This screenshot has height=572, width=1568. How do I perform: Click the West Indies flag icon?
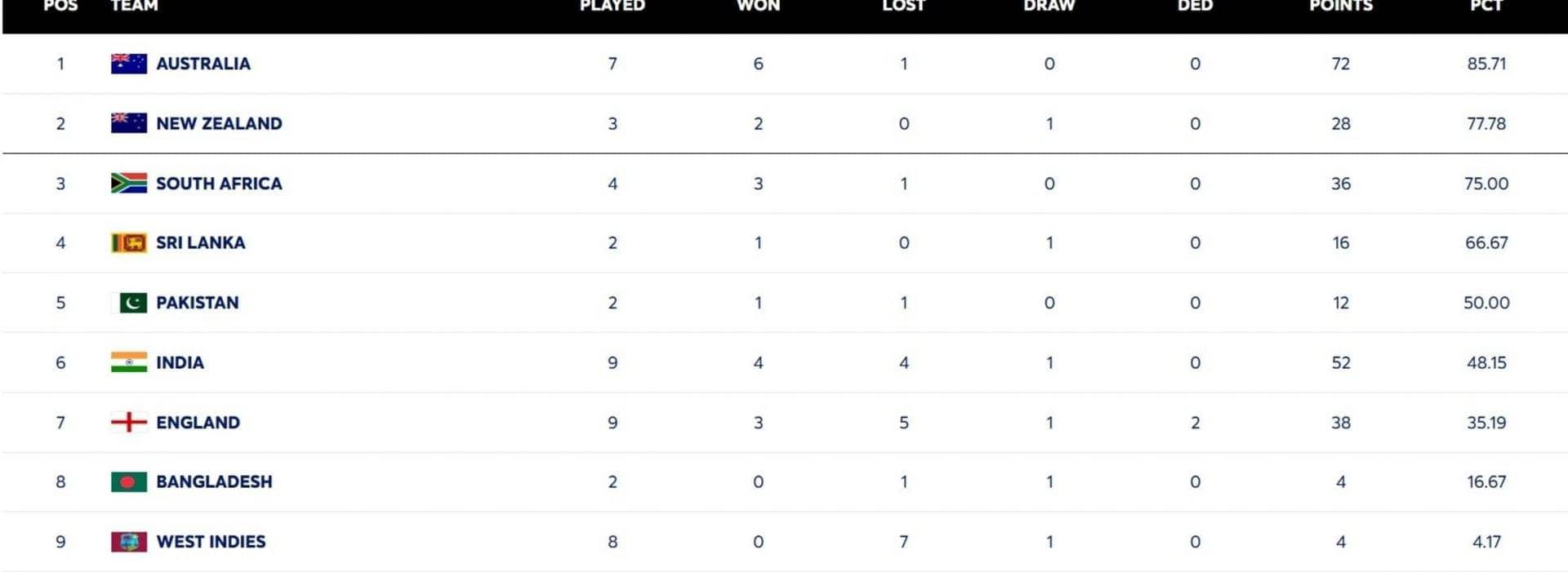click(129, 542)
